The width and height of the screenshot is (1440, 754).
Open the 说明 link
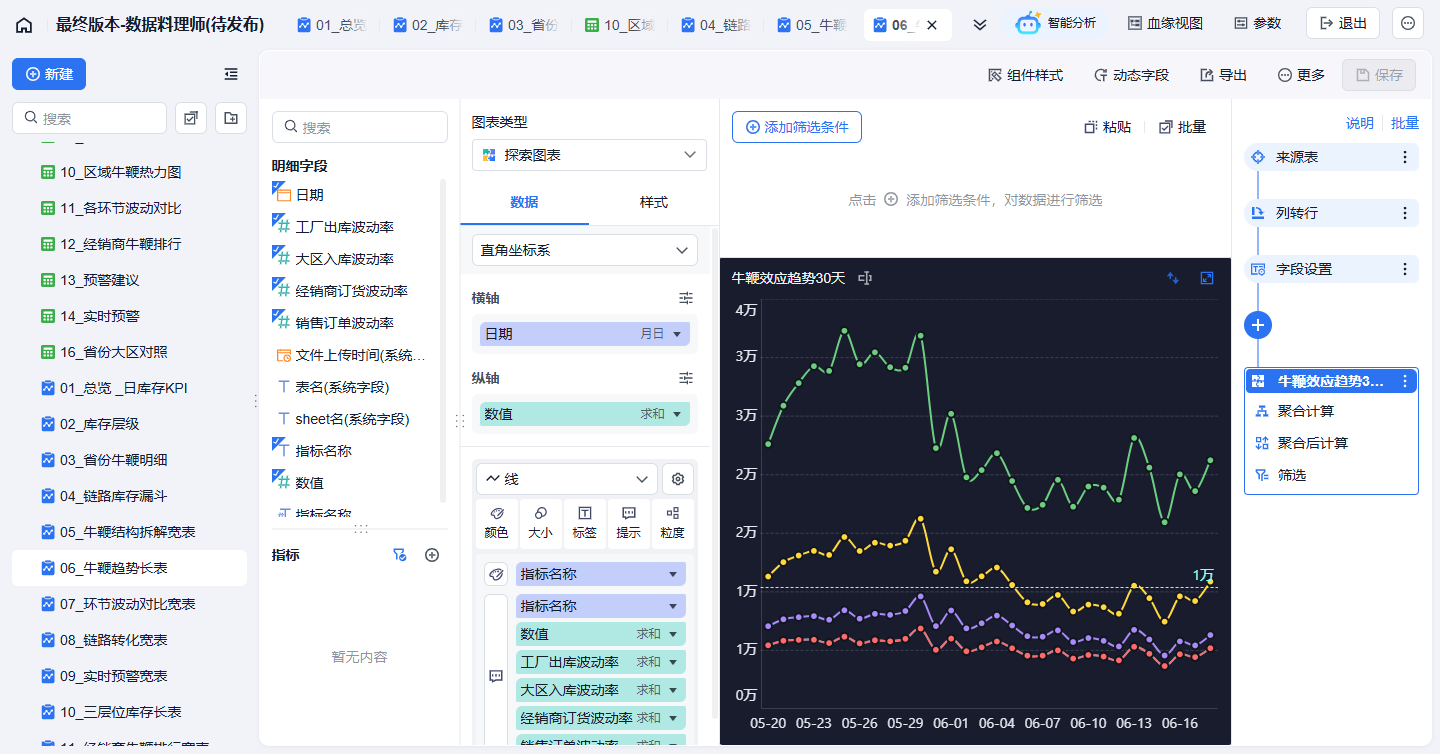[1360, 123]
